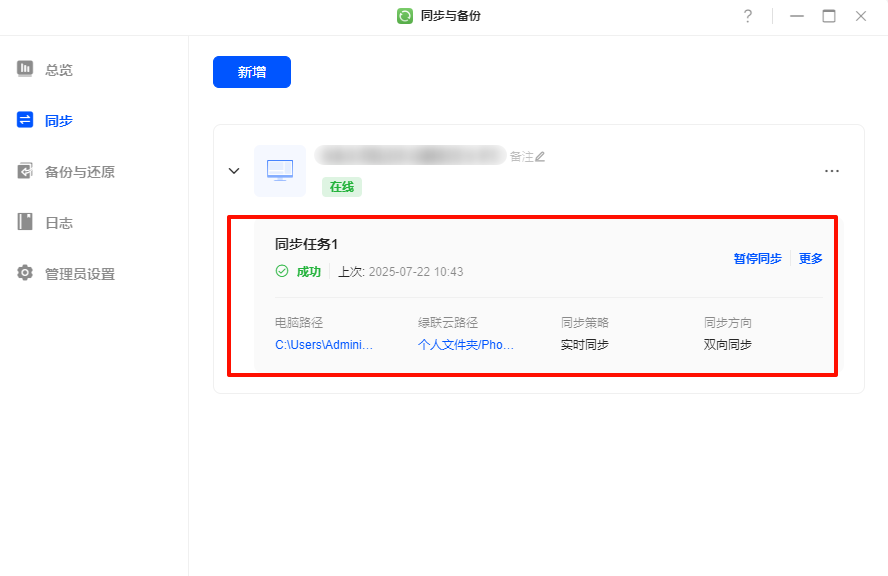Image resolution: width=888 pixels, height=576 pixels.
Task: Click the green 成功 checkmark status icon
Action: point(282,271)
